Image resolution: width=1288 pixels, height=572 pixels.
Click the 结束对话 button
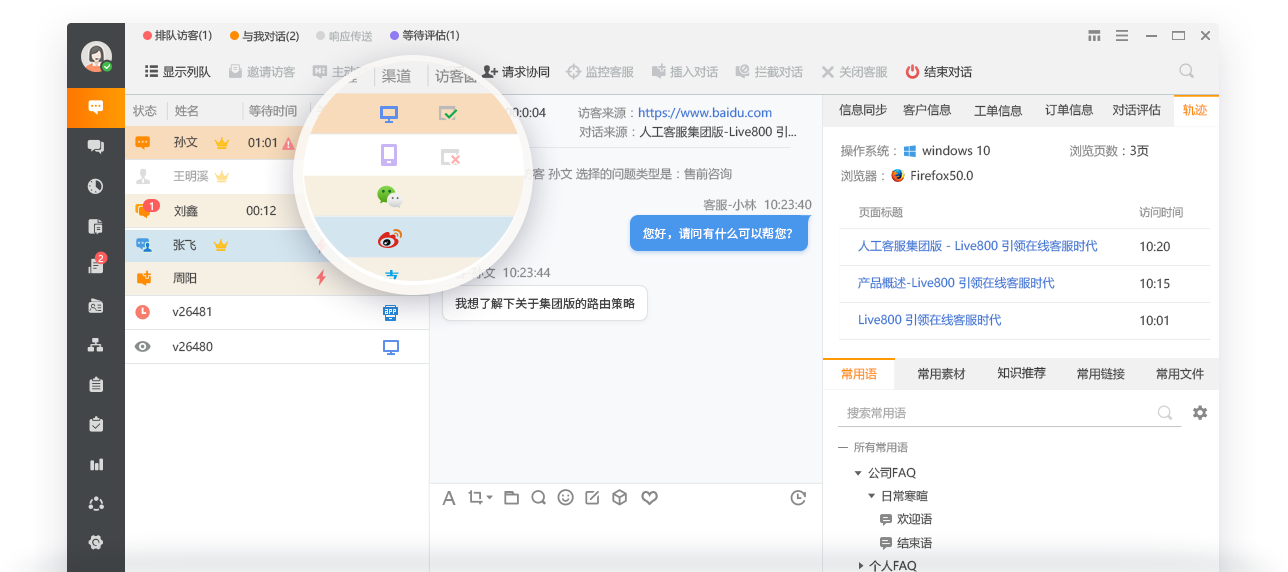[938, 72]
